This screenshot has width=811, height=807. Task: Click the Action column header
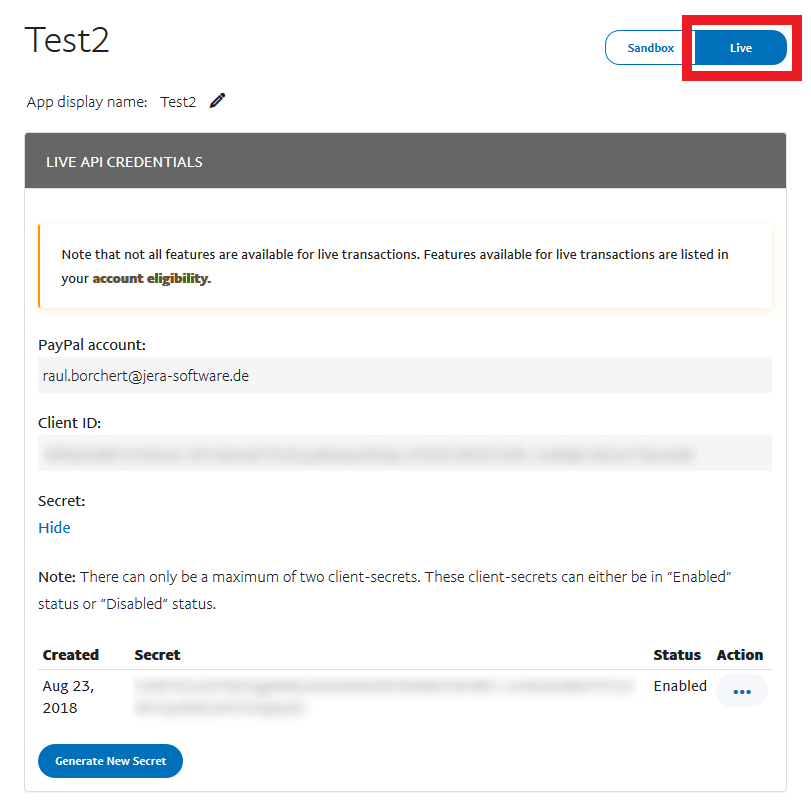(x=739, y=655)
